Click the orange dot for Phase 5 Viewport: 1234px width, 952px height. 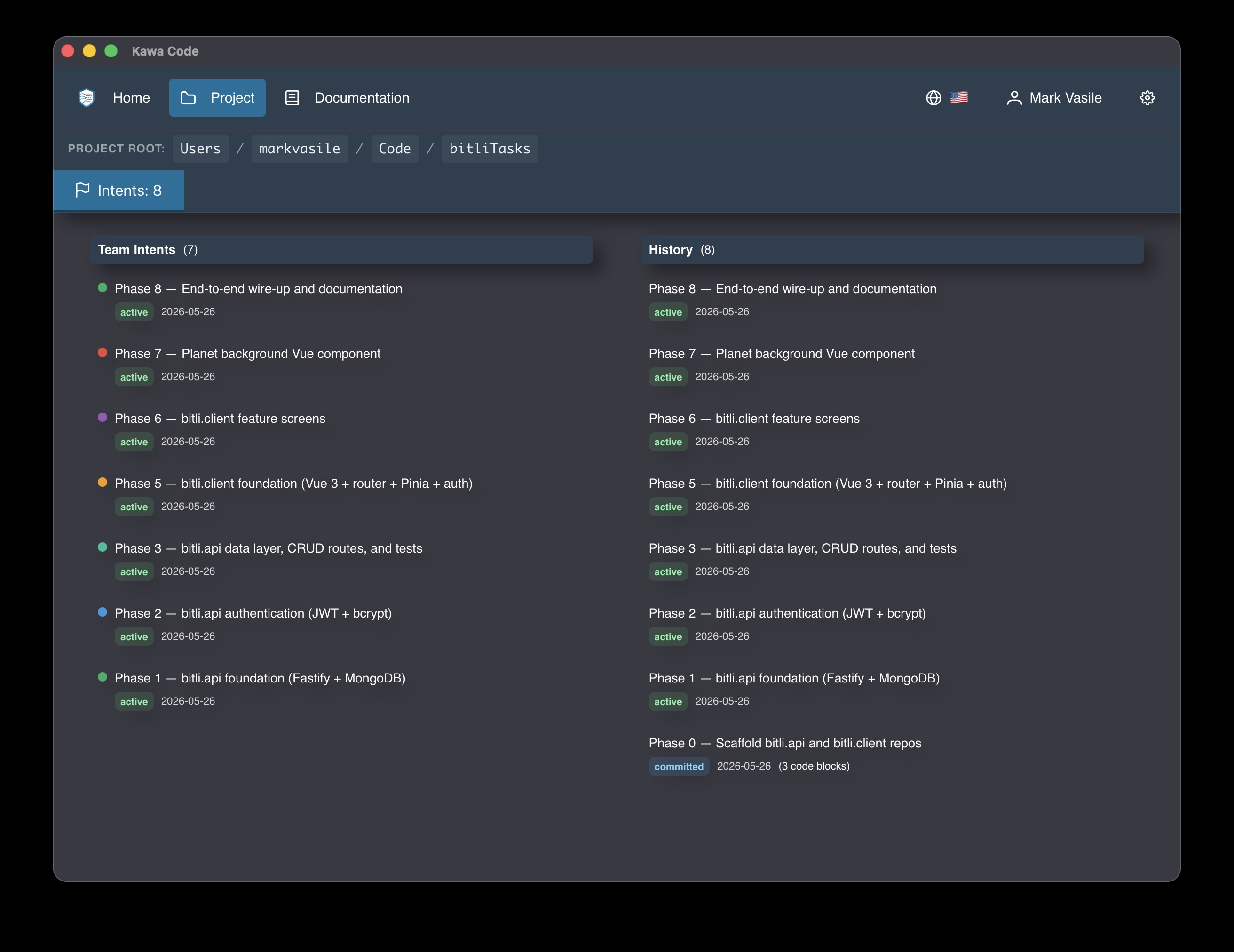102,483
